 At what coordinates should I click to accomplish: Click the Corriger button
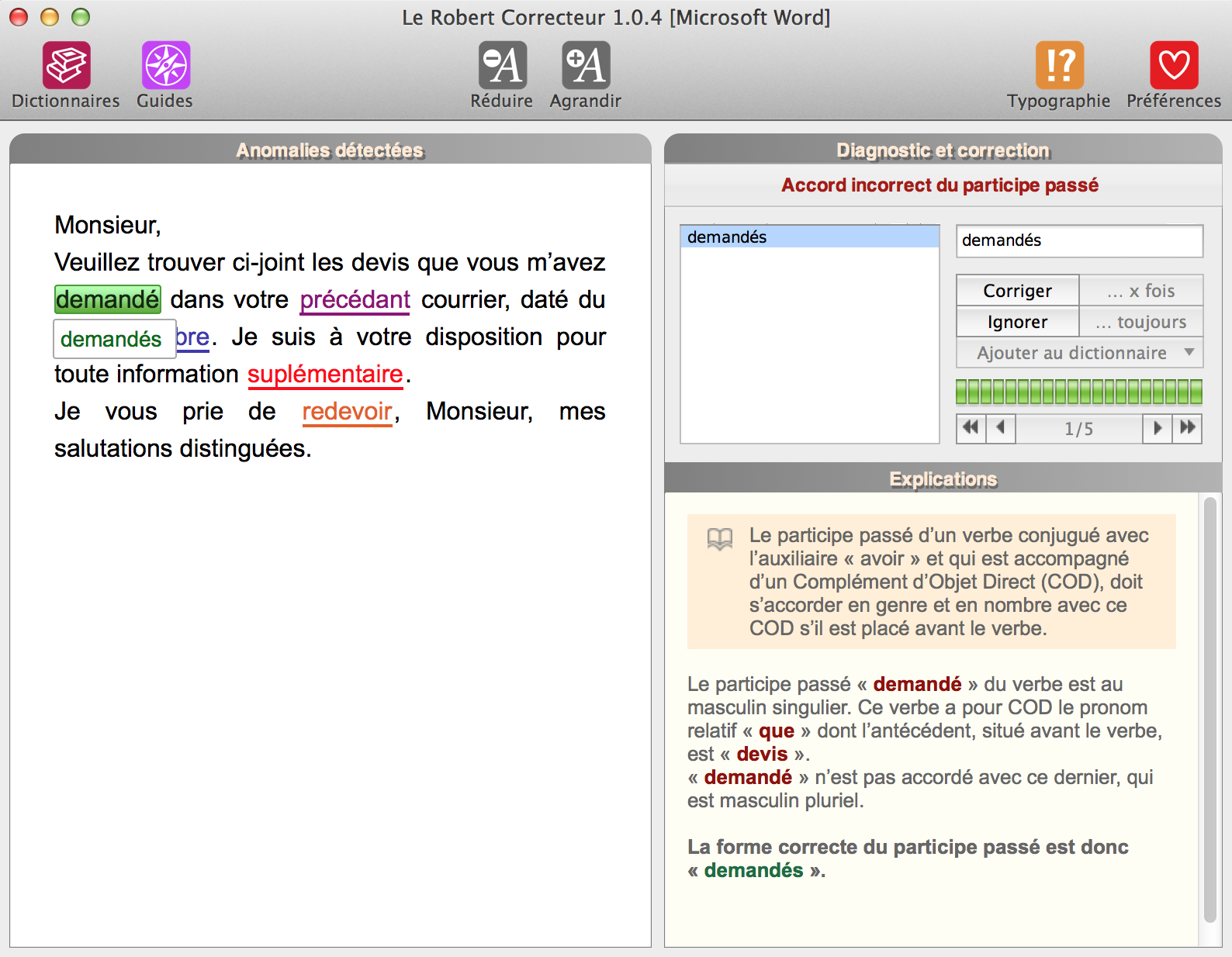tap(1017, 291)
